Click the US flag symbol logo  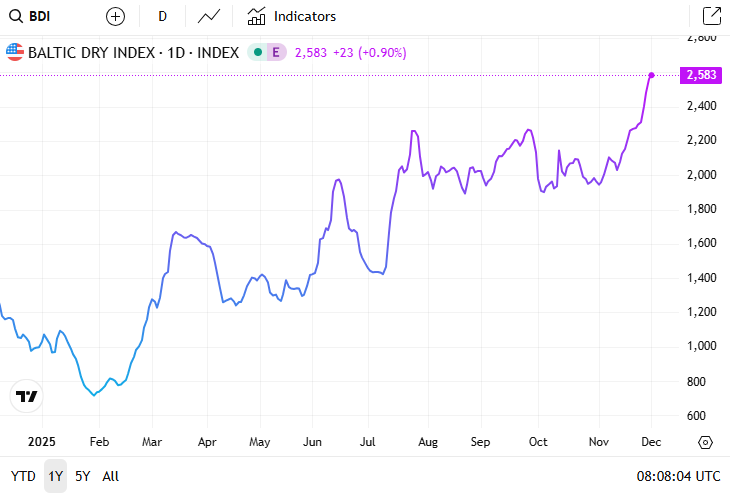[15, 52]
